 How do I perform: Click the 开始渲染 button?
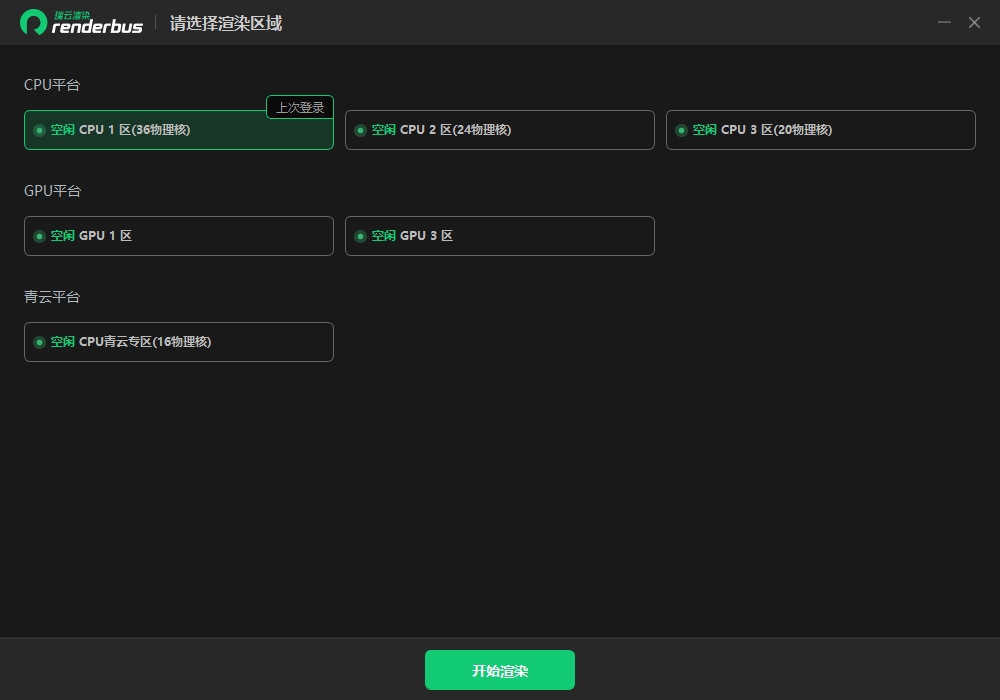click(x=500, y=670)
